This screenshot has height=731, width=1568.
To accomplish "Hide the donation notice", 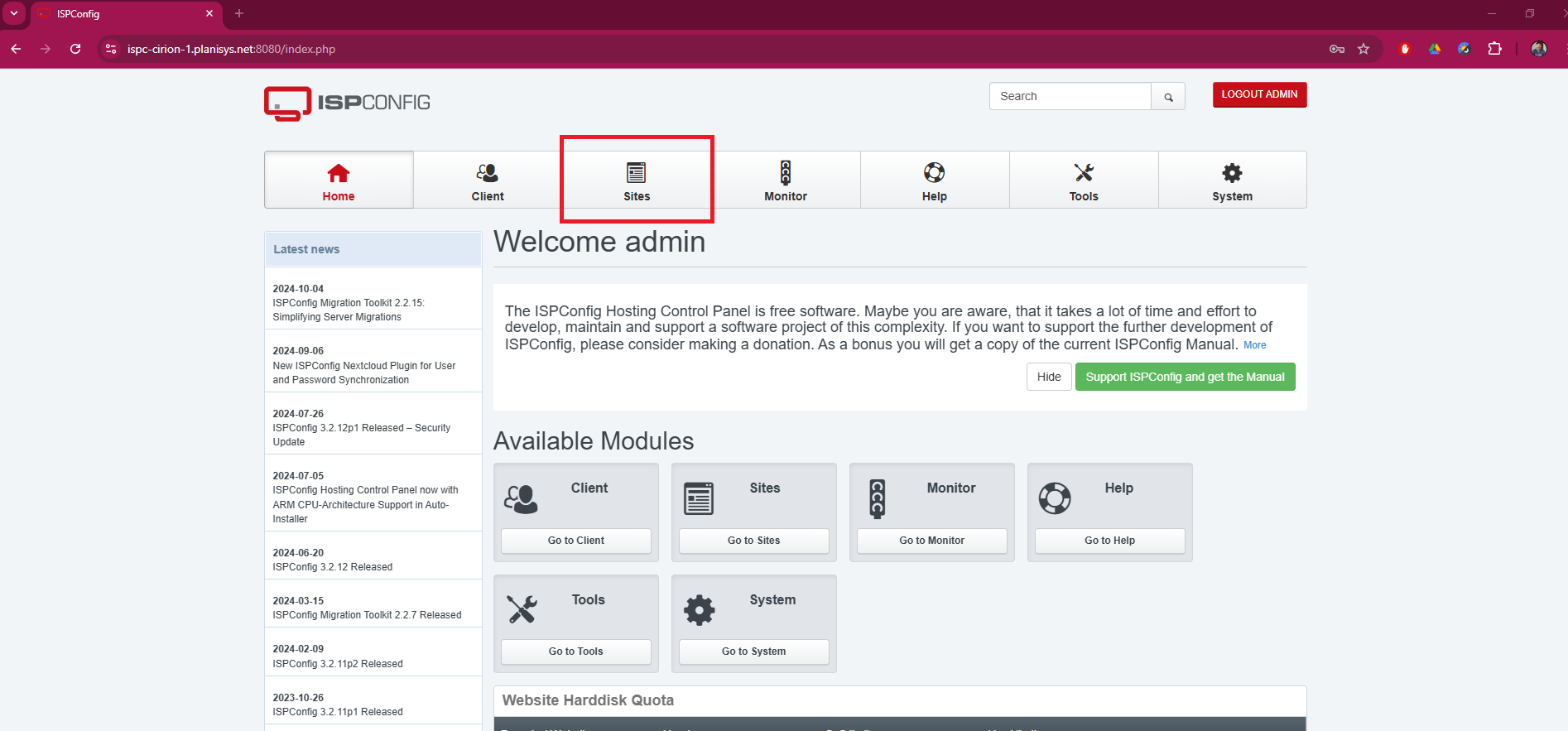I will [x=1049, y=377].
